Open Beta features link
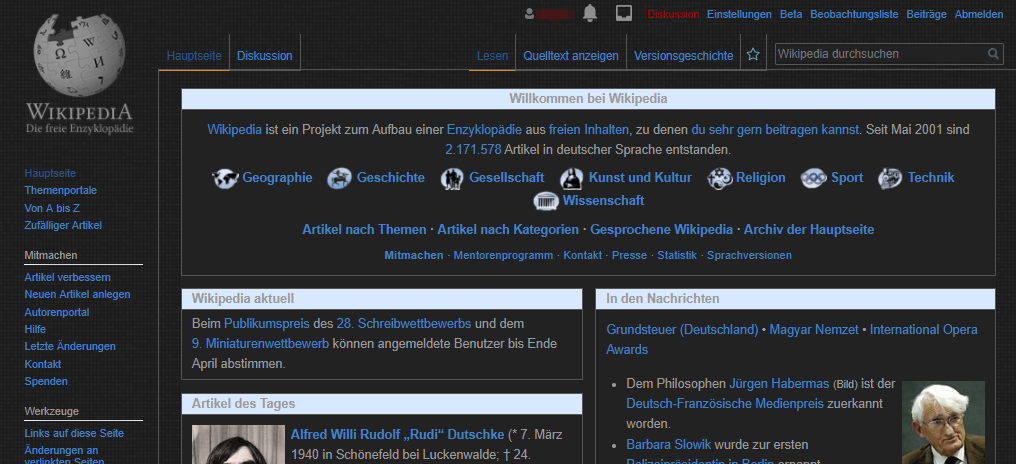This screenshot has width=1016, height=464. point(791,14)
